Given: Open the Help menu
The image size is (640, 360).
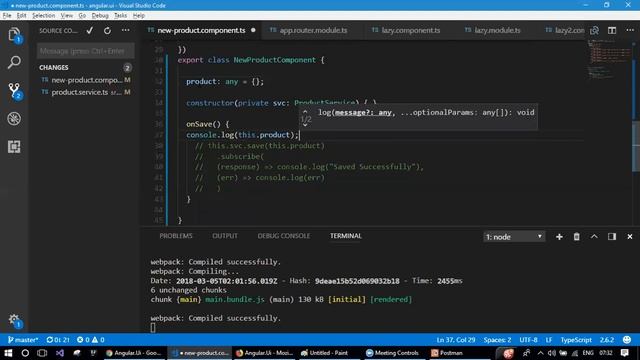Looking at the screenshot, I should 139,16.
